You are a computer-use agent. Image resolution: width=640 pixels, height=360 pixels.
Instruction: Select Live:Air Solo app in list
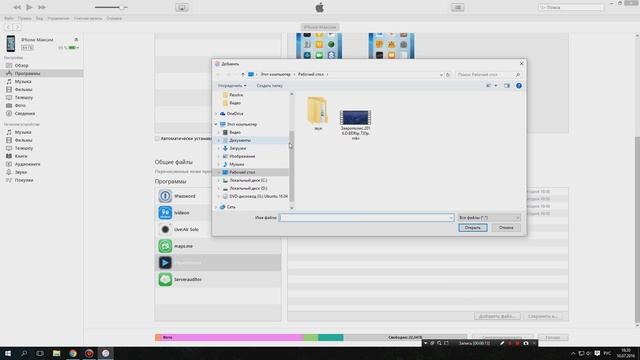(218, 229)
